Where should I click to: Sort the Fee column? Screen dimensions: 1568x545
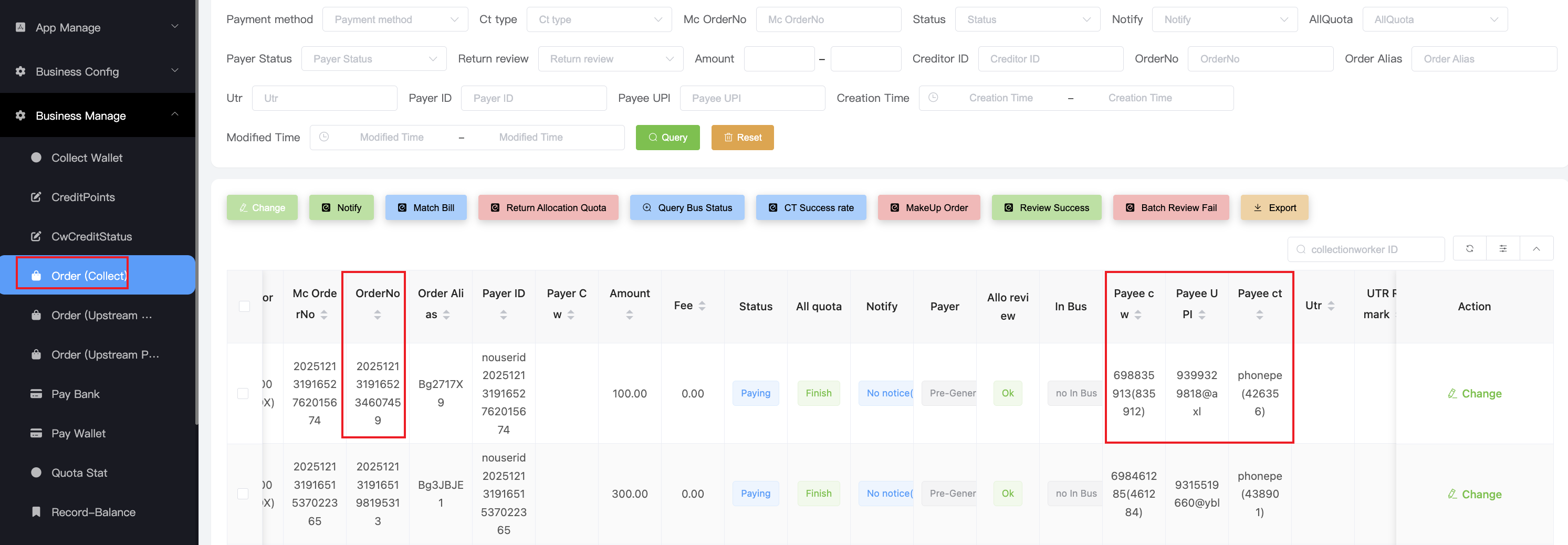click(702, 306)
